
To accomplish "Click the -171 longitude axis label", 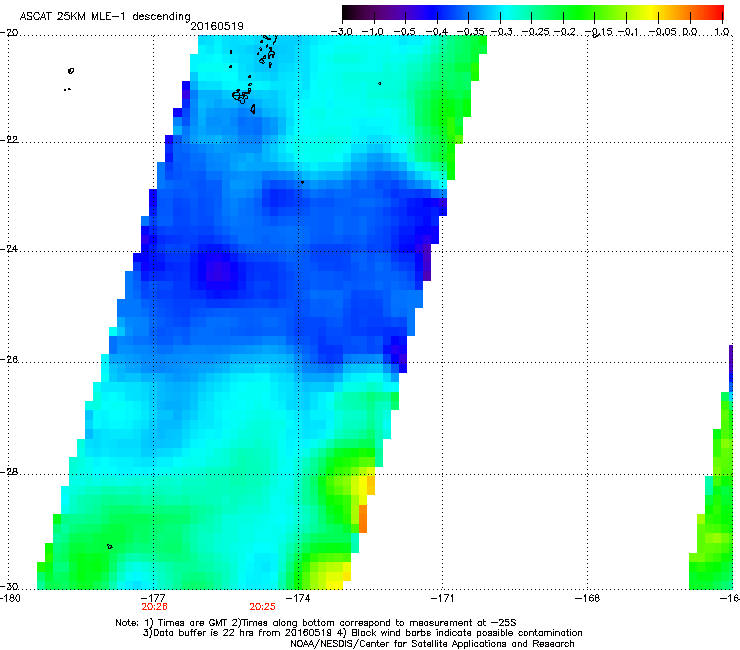I will click(443, 598).
